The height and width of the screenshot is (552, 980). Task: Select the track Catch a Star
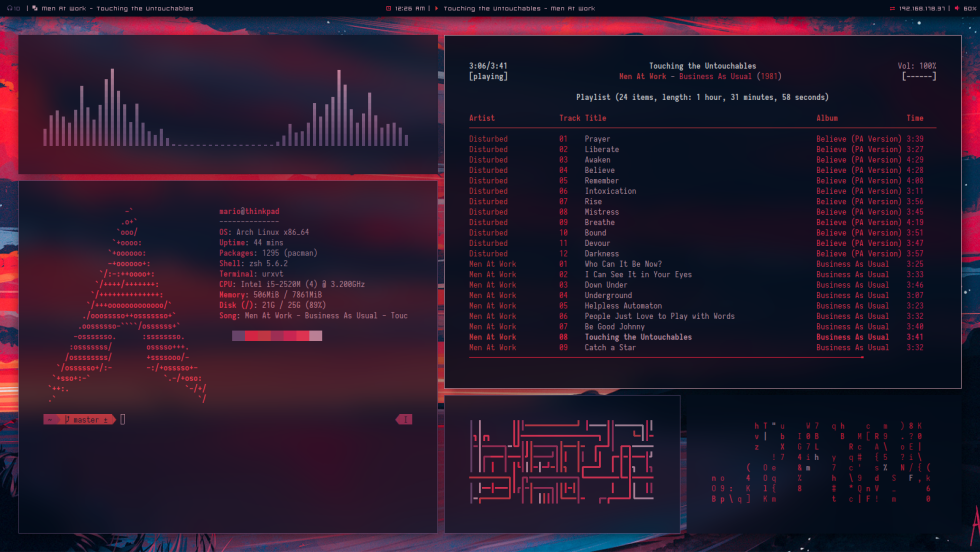696,347
